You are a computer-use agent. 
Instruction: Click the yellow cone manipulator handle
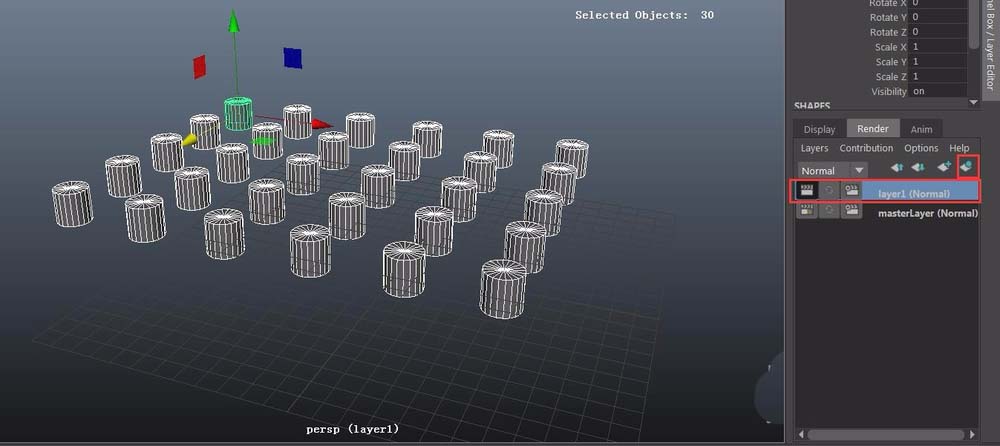pos(189,140)
